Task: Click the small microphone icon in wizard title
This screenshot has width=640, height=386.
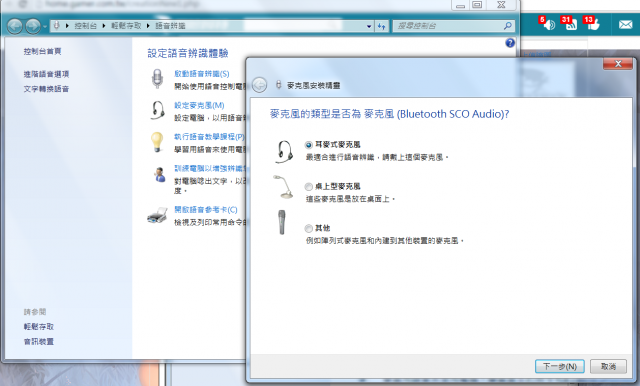Action: tap(279, 85)
